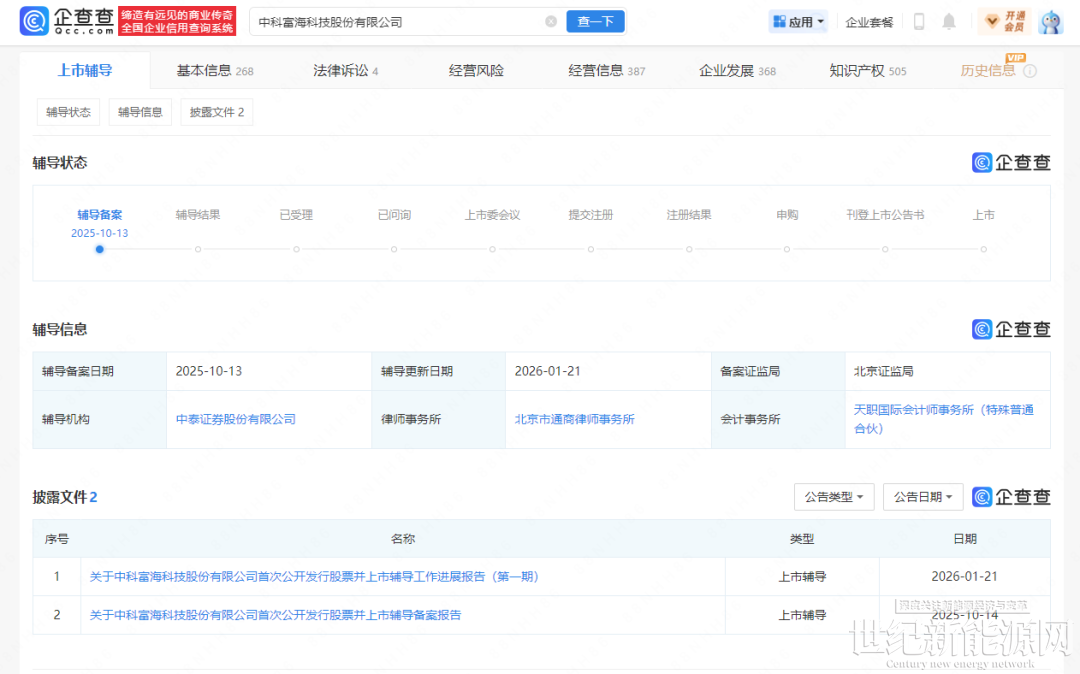Clear the search box with the X icon
Screen dimensions: 1080x674
click(551, 21)
